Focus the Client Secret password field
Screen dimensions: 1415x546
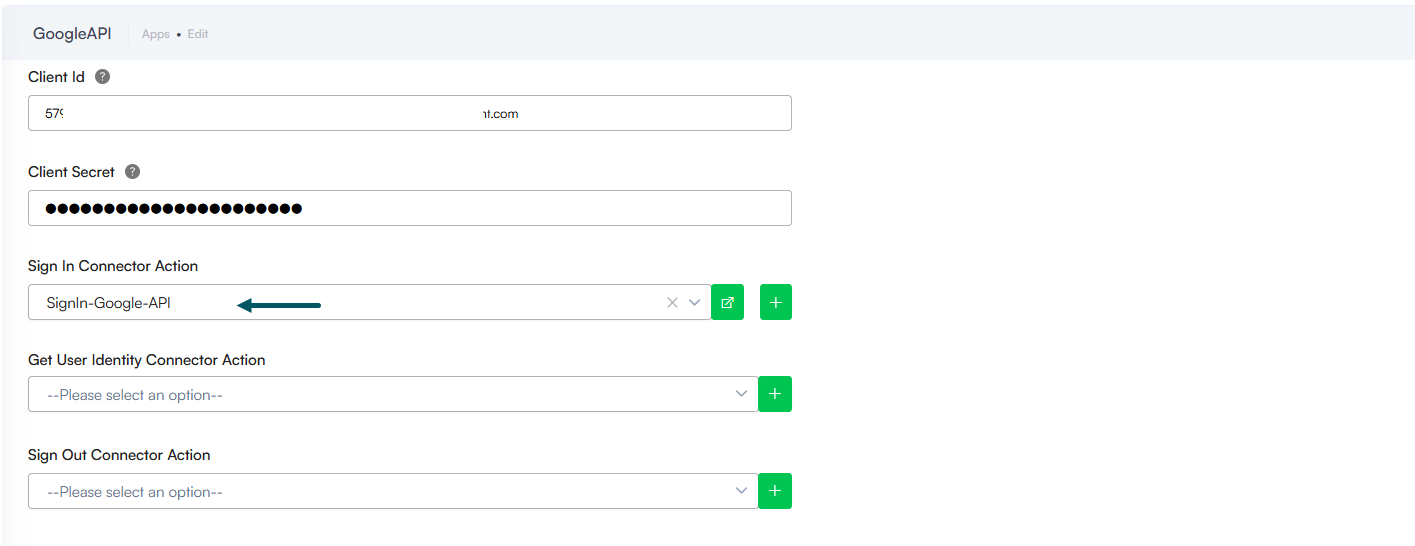pyautogui.click(x=410, y=208)
